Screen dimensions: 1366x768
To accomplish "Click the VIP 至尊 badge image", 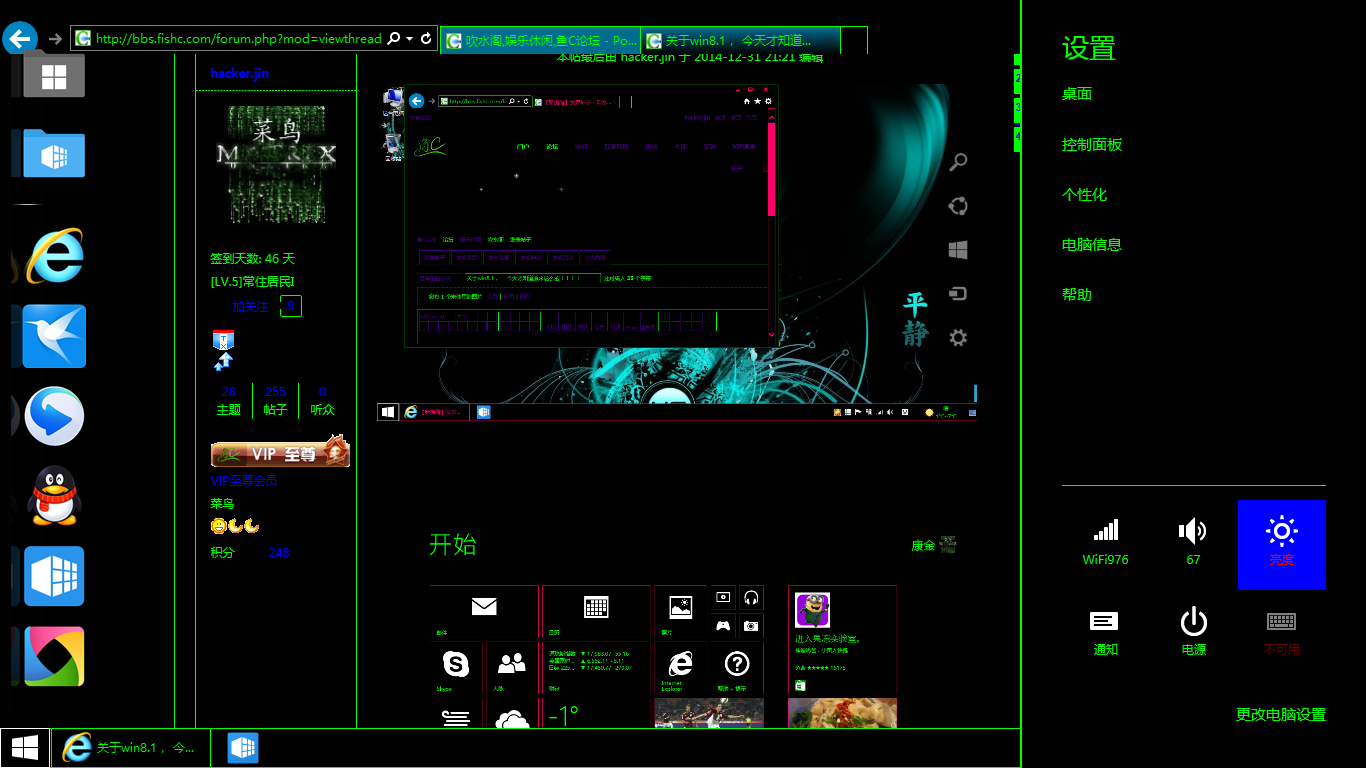I will coord(280,452).
